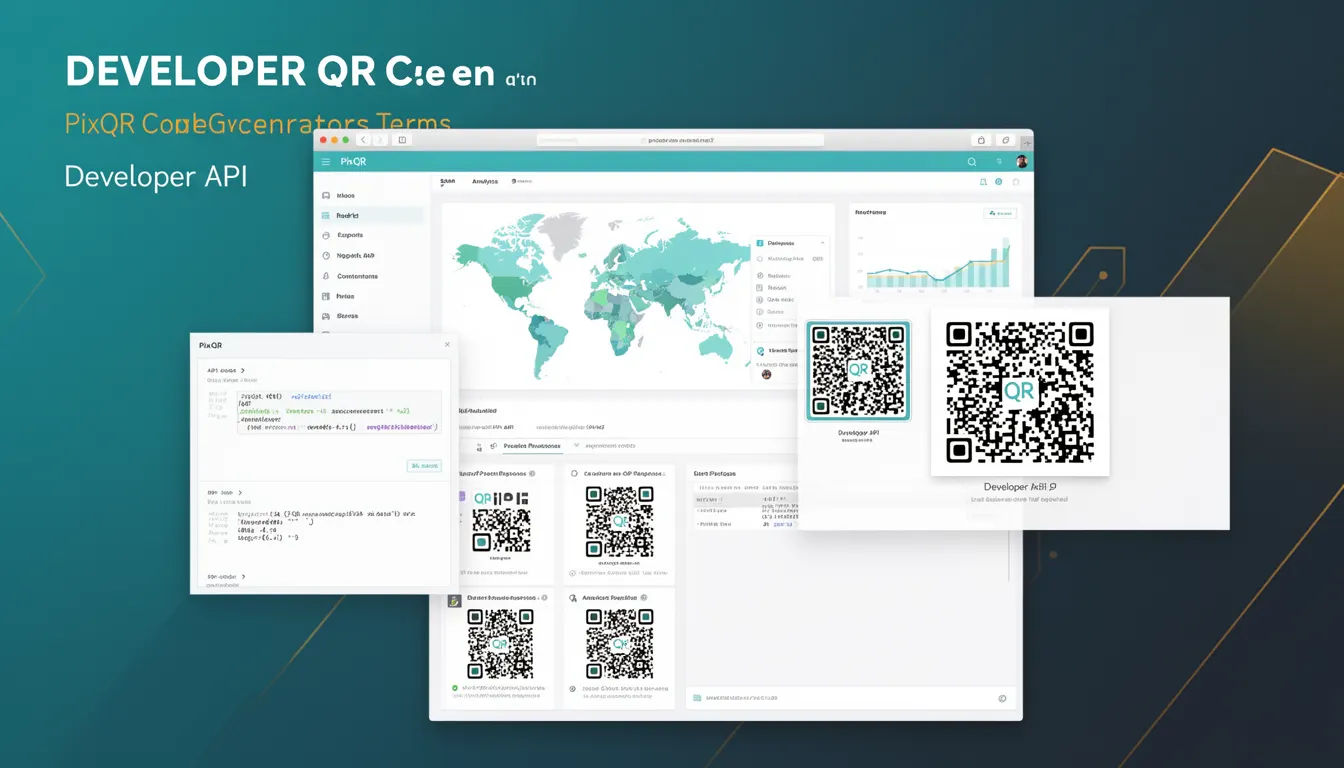Click the icon next to Developer API under the large QR
This screenshot has width=1344, height=768.
[1051, 487]
